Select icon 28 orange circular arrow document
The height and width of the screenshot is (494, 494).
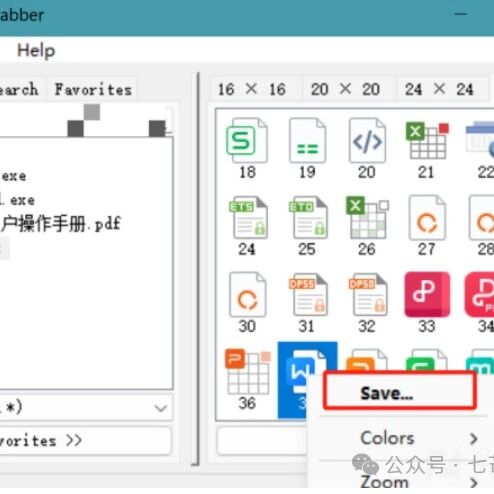point(481,217)
